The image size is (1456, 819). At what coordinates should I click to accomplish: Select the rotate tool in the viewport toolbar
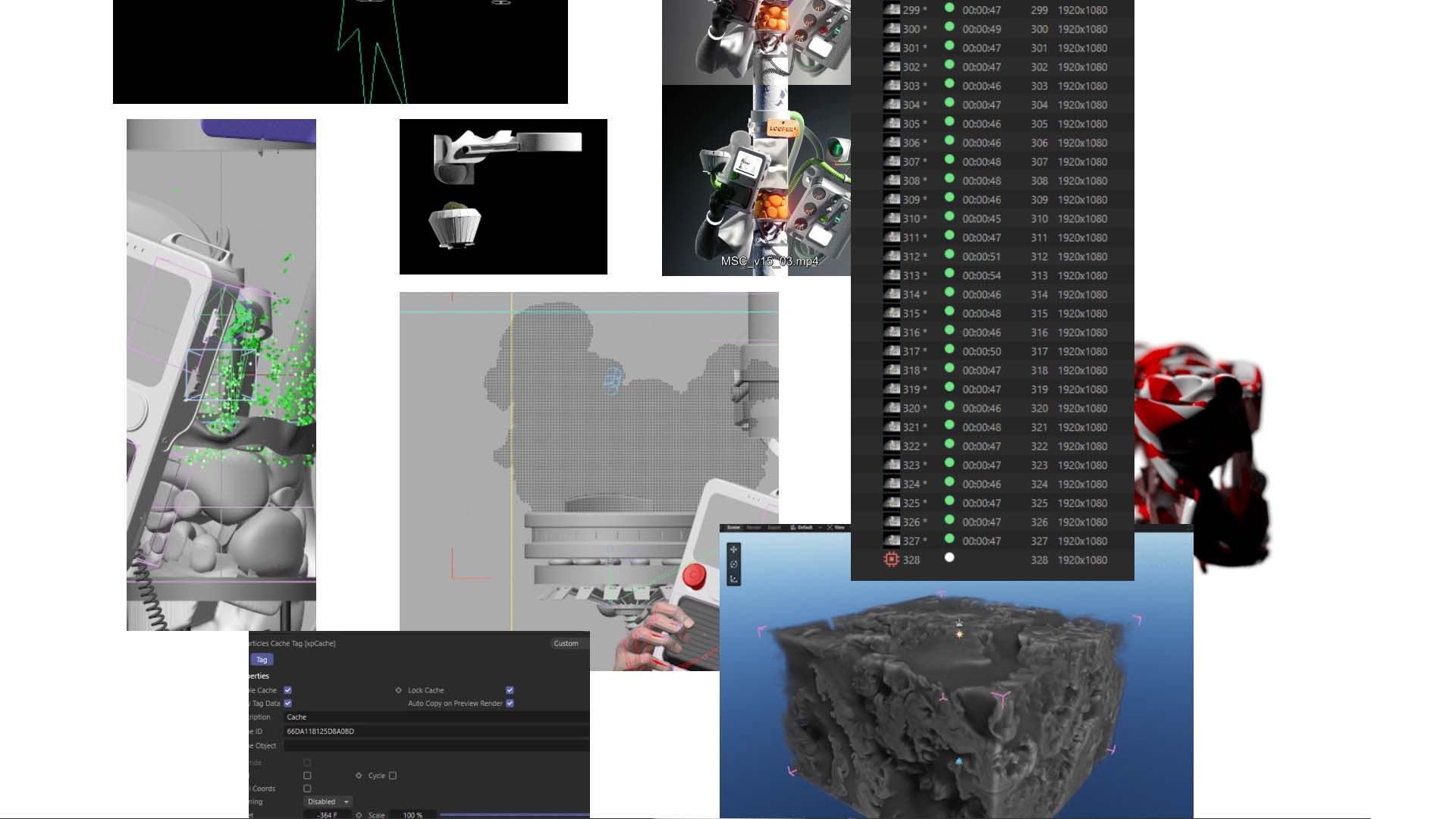(x=733, y=564)
